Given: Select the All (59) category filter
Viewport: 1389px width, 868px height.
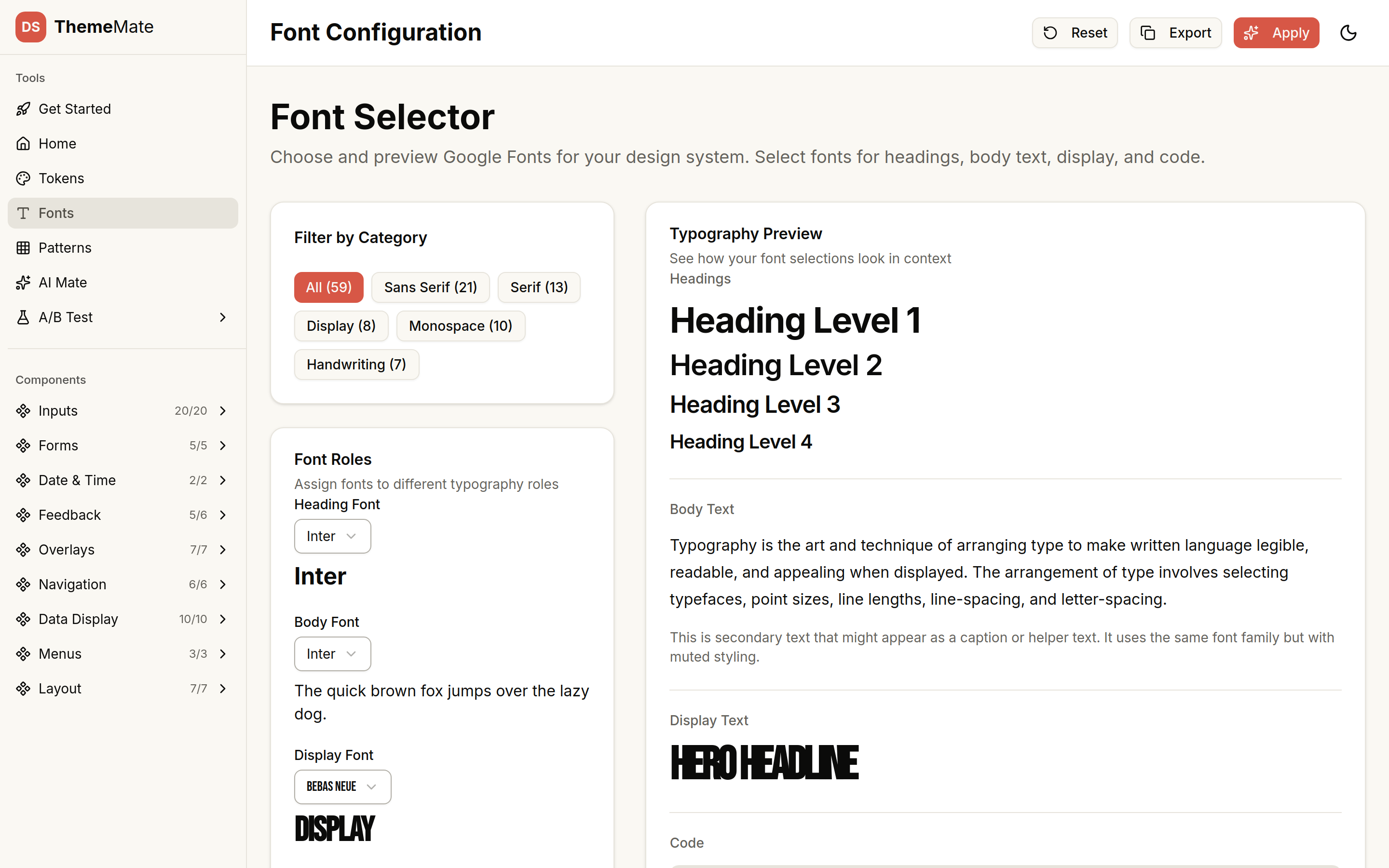Looking at the screenshot, I should click(x=328, y=287).
